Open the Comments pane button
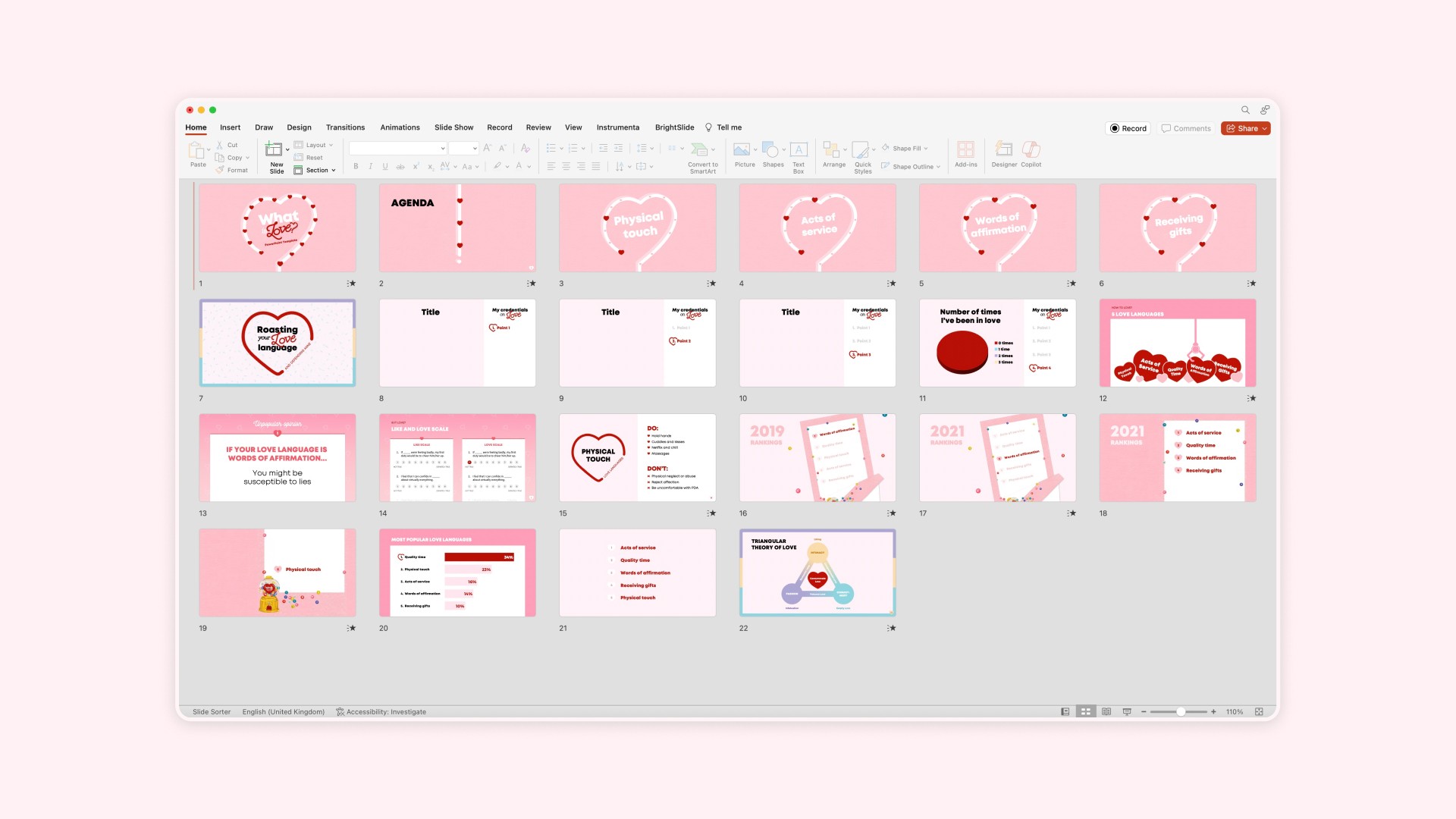The width and height of the screenshot is (1456, 819). click(1186, 129)
